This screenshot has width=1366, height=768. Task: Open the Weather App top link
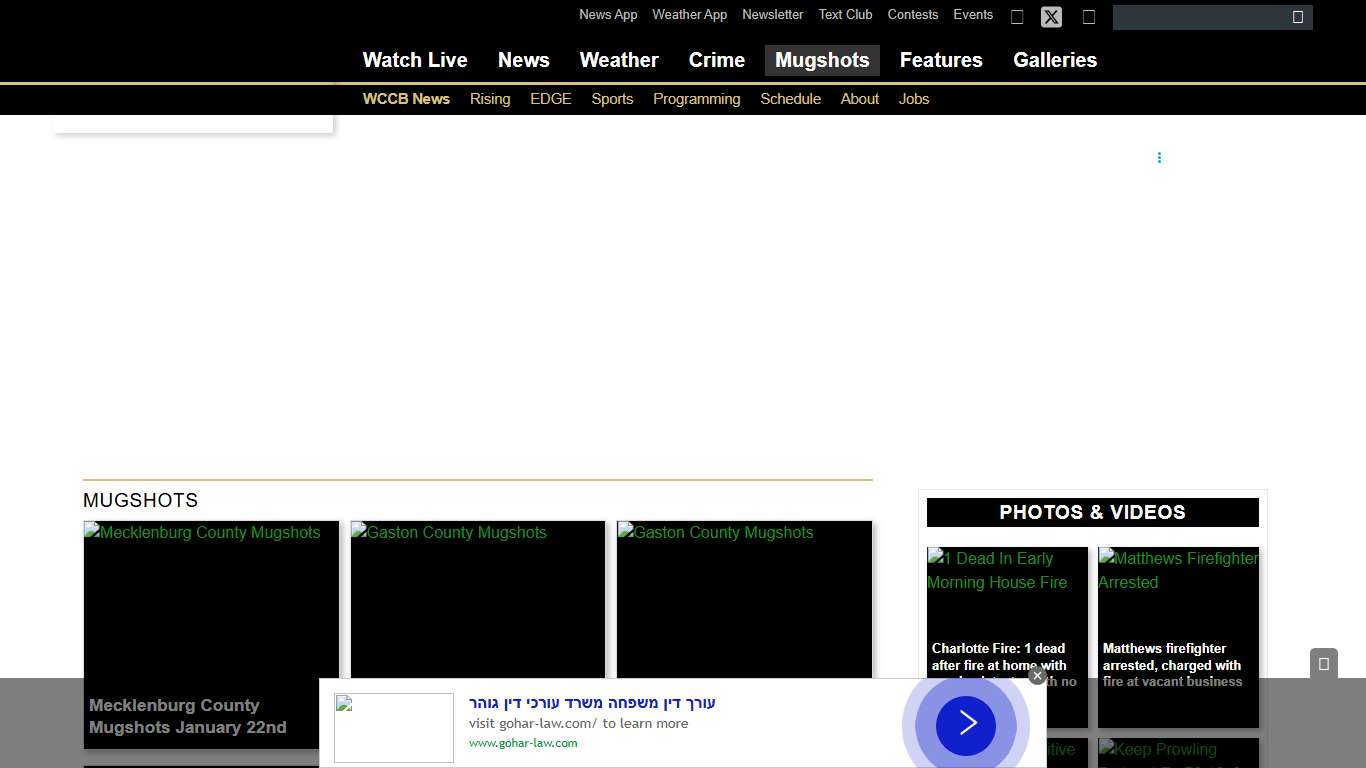tap(690, 15)
